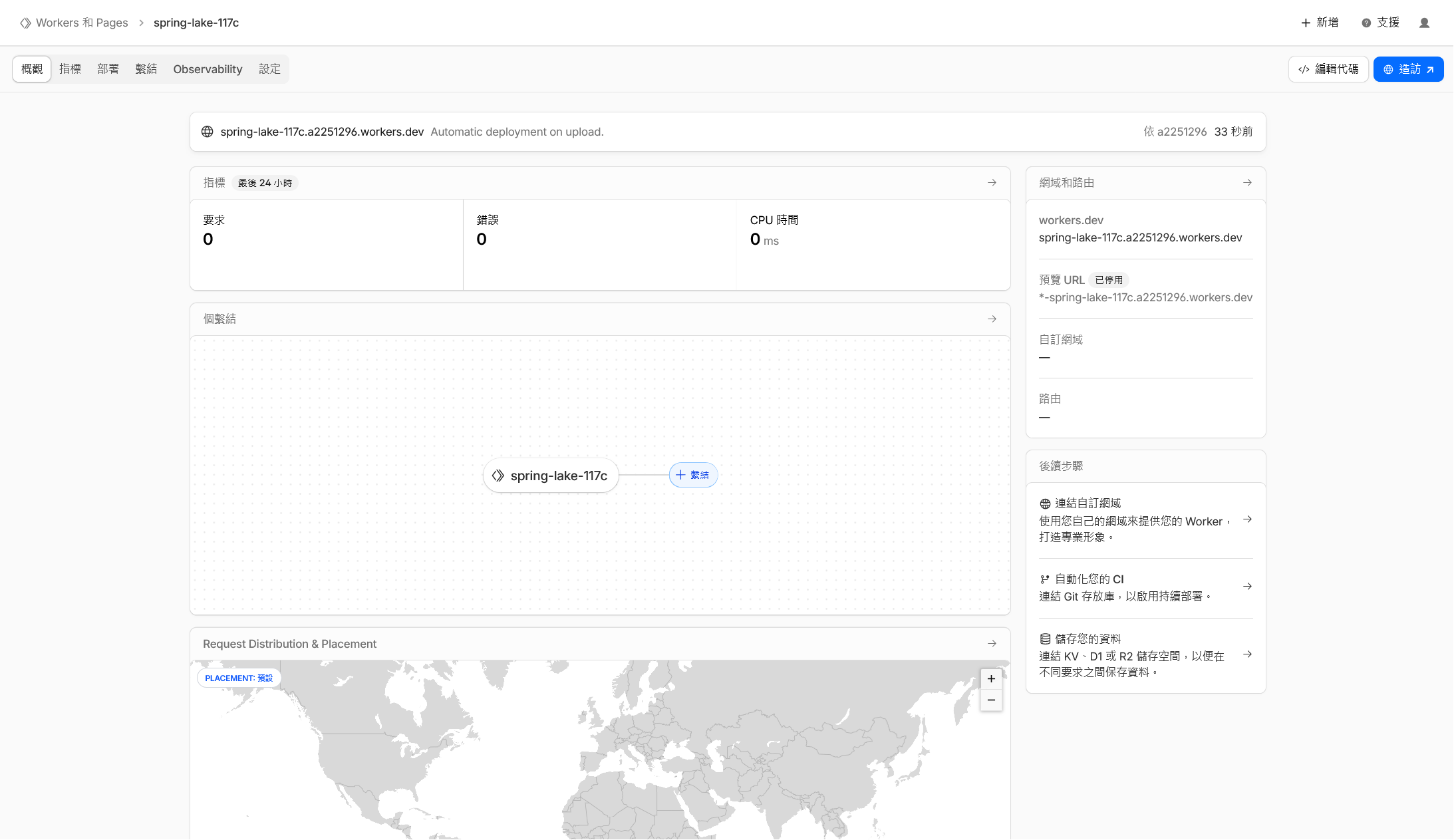Open the 網域和路由 panel arrow

pyautogui.click(x=1247, y=182)
